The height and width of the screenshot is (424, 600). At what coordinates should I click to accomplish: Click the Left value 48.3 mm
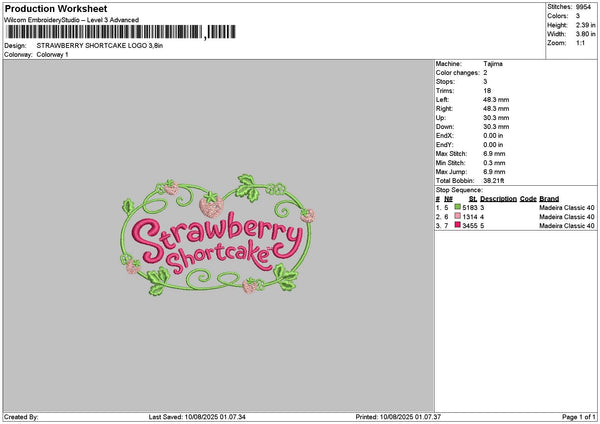(x=496, y=100)
